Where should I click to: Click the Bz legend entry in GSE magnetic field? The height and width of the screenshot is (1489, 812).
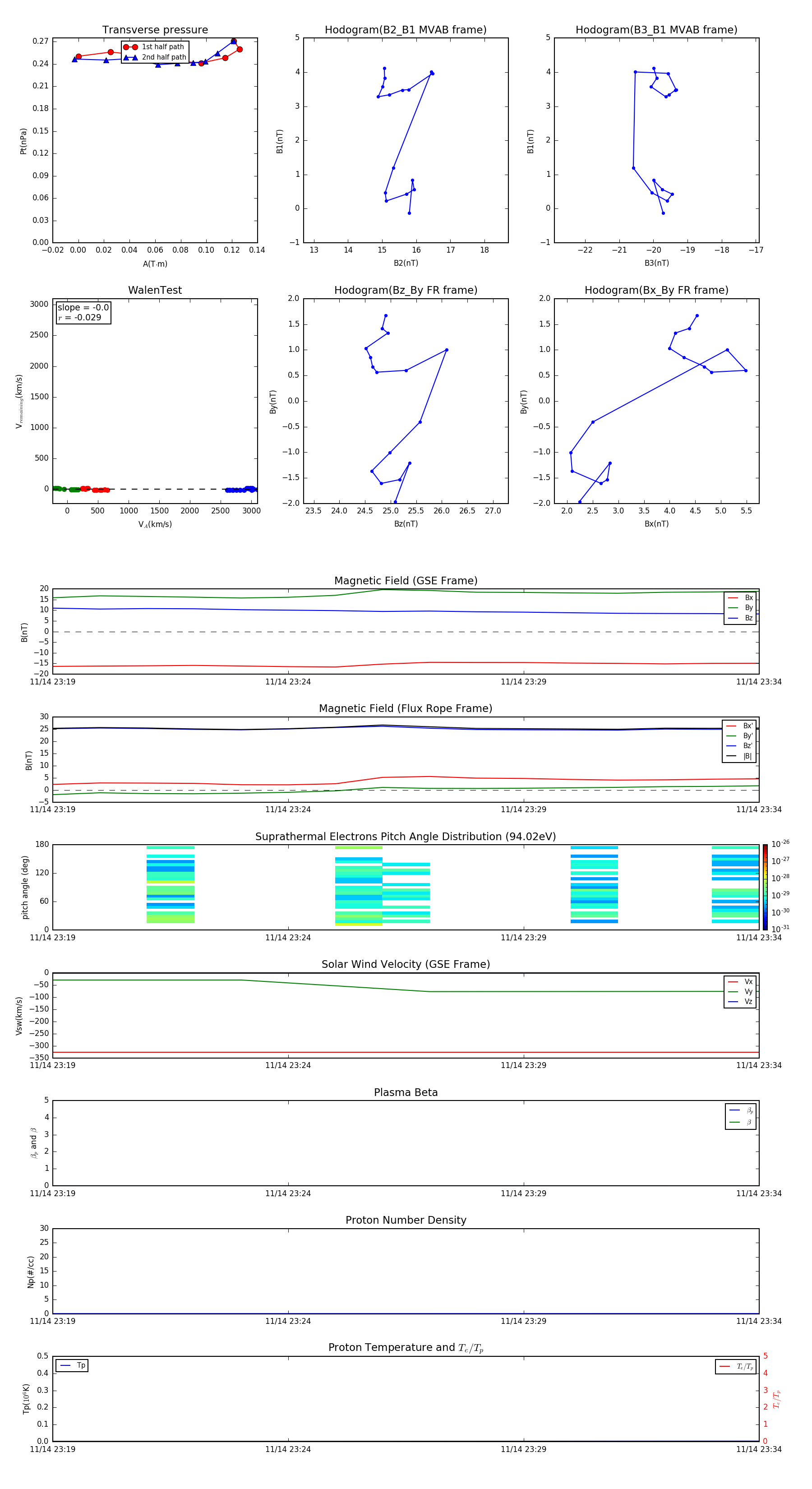[x=740, y=619]
